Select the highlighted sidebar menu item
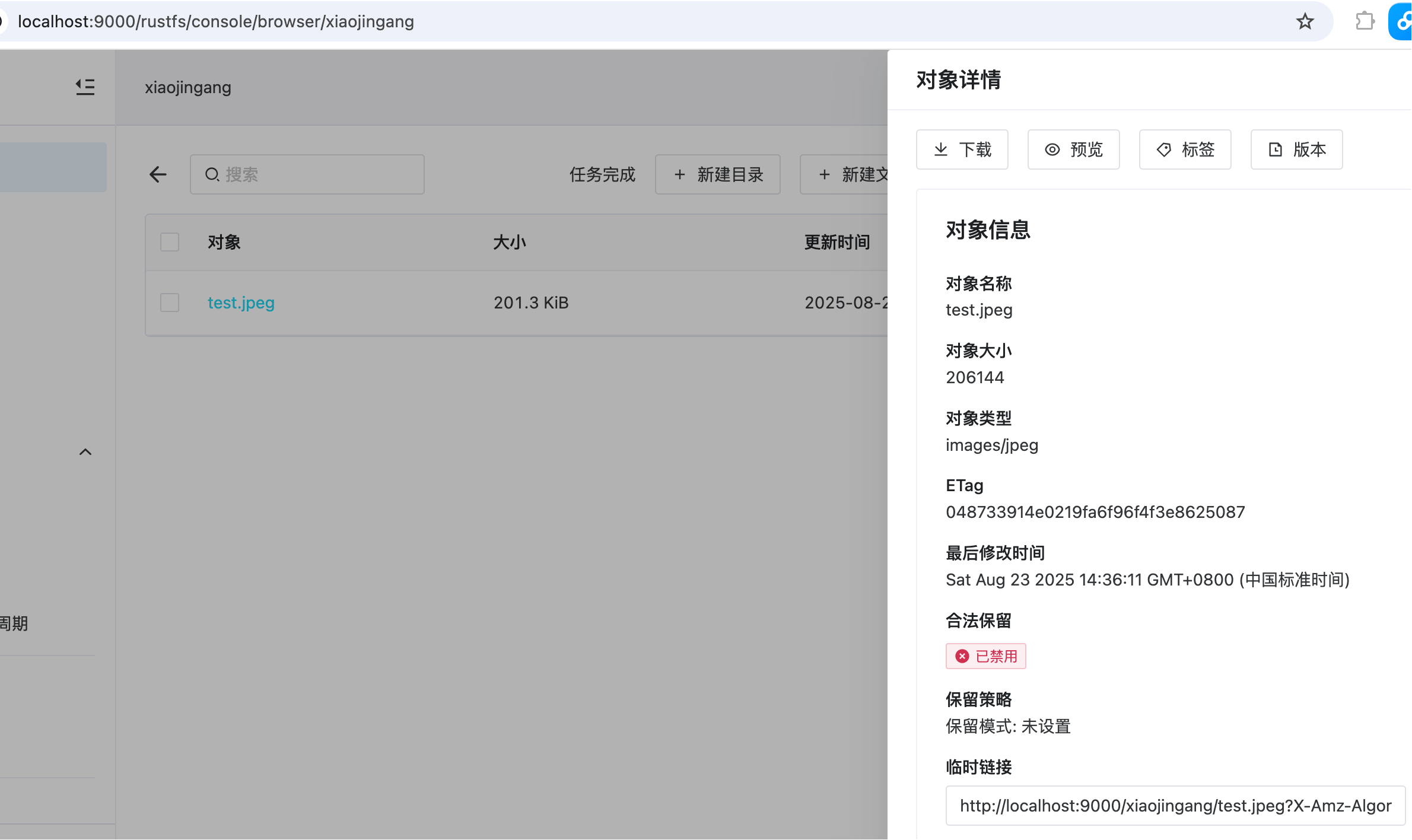Image resolution: width=1412 pixels, height=840 pixels. tap(52, 167)
